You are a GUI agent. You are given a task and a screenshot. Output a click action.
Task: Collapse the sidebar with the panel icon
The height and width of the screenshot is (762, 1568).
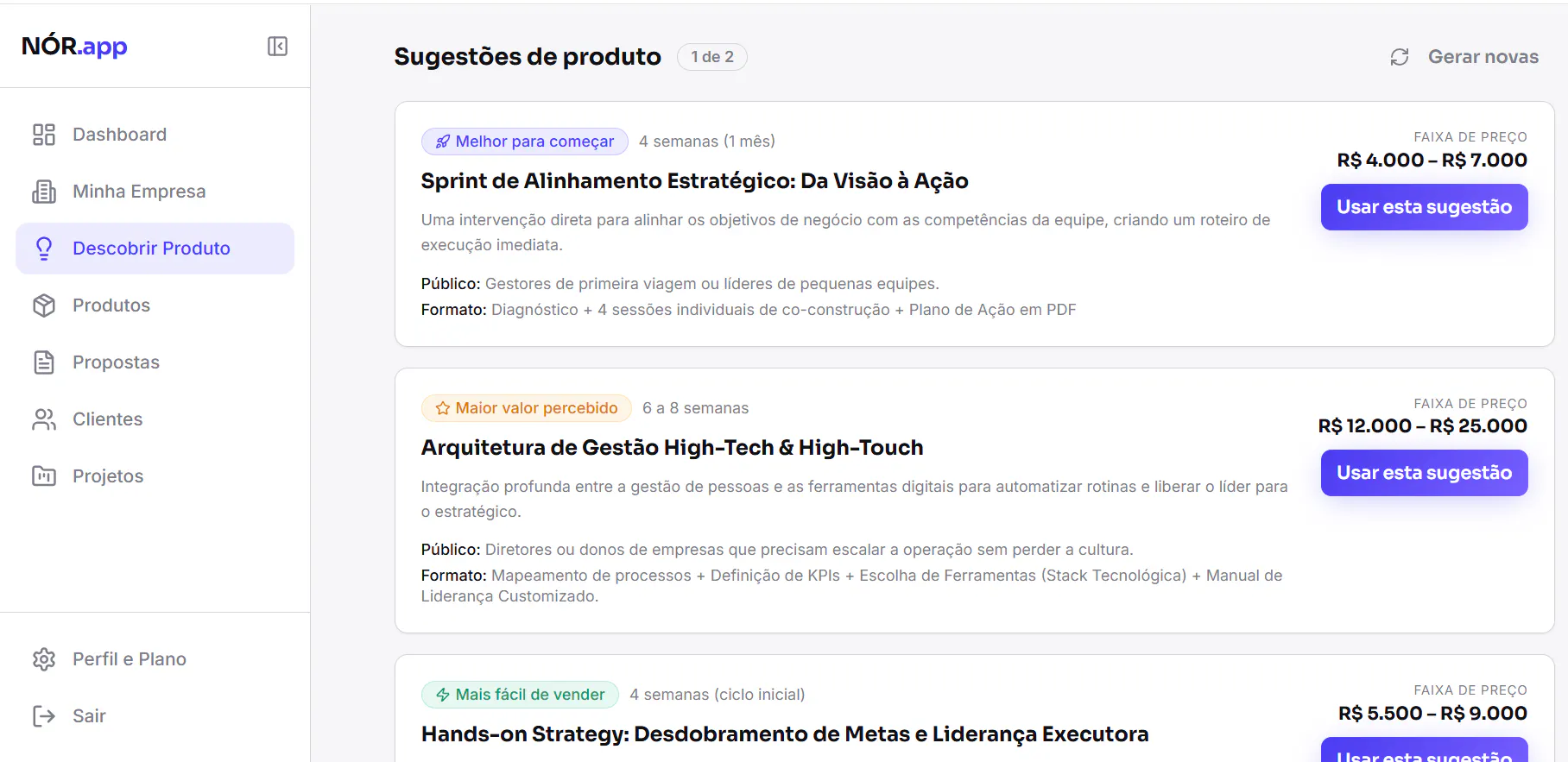point(277,46)
